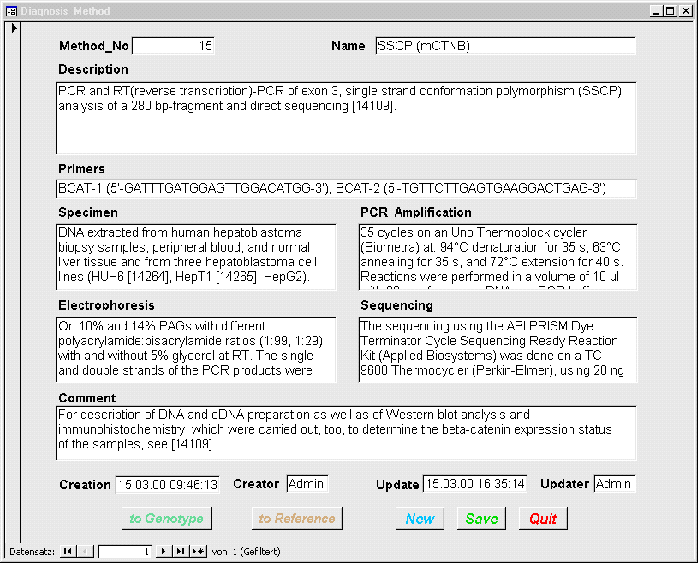Select the Name field containing SSCP

pos(504,46)
